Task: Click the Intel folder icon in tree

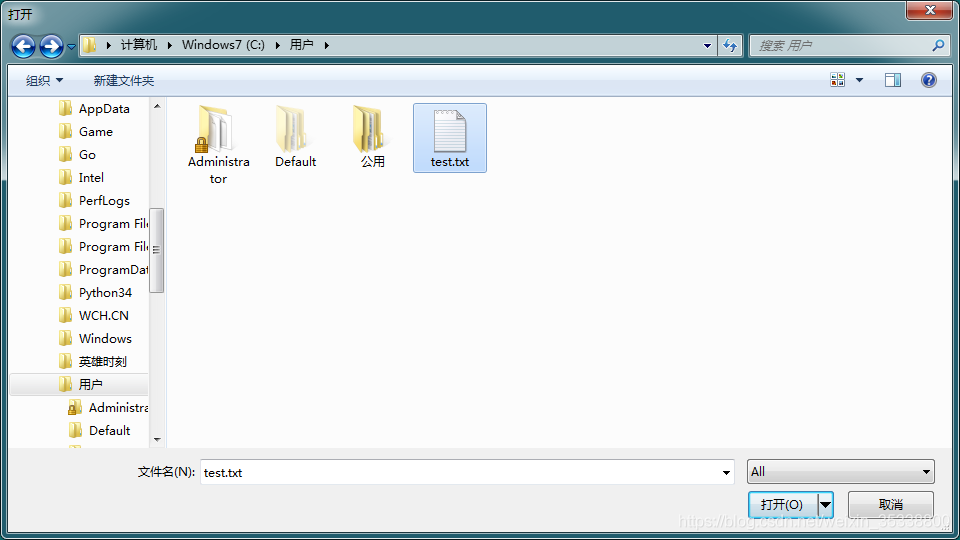Action: (x=66, y=178)
